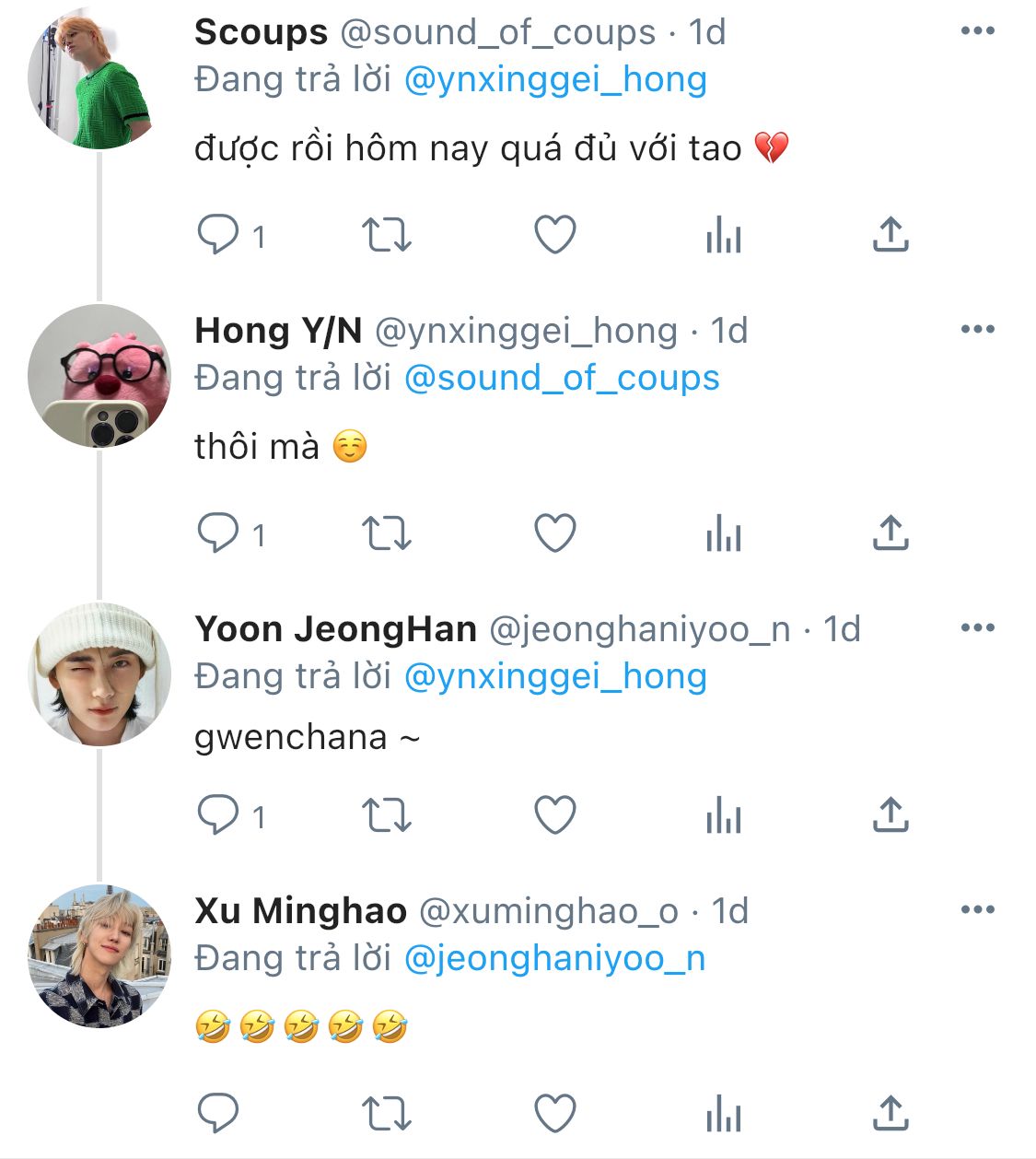Open the @jeonghaniyoo_n mention link

(554, 959)
